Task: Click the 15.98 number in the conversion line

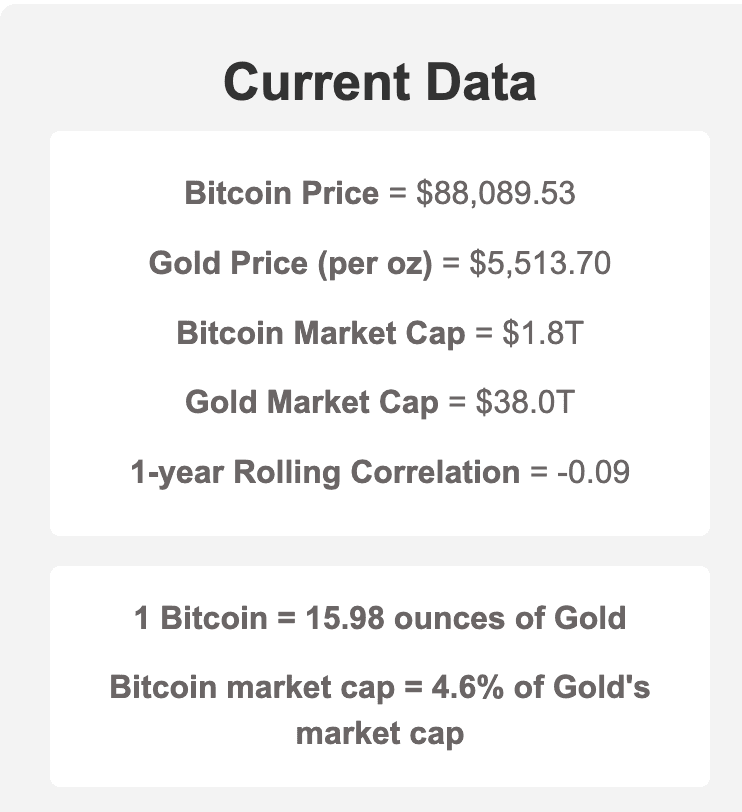Action: [x=345, y=618]
